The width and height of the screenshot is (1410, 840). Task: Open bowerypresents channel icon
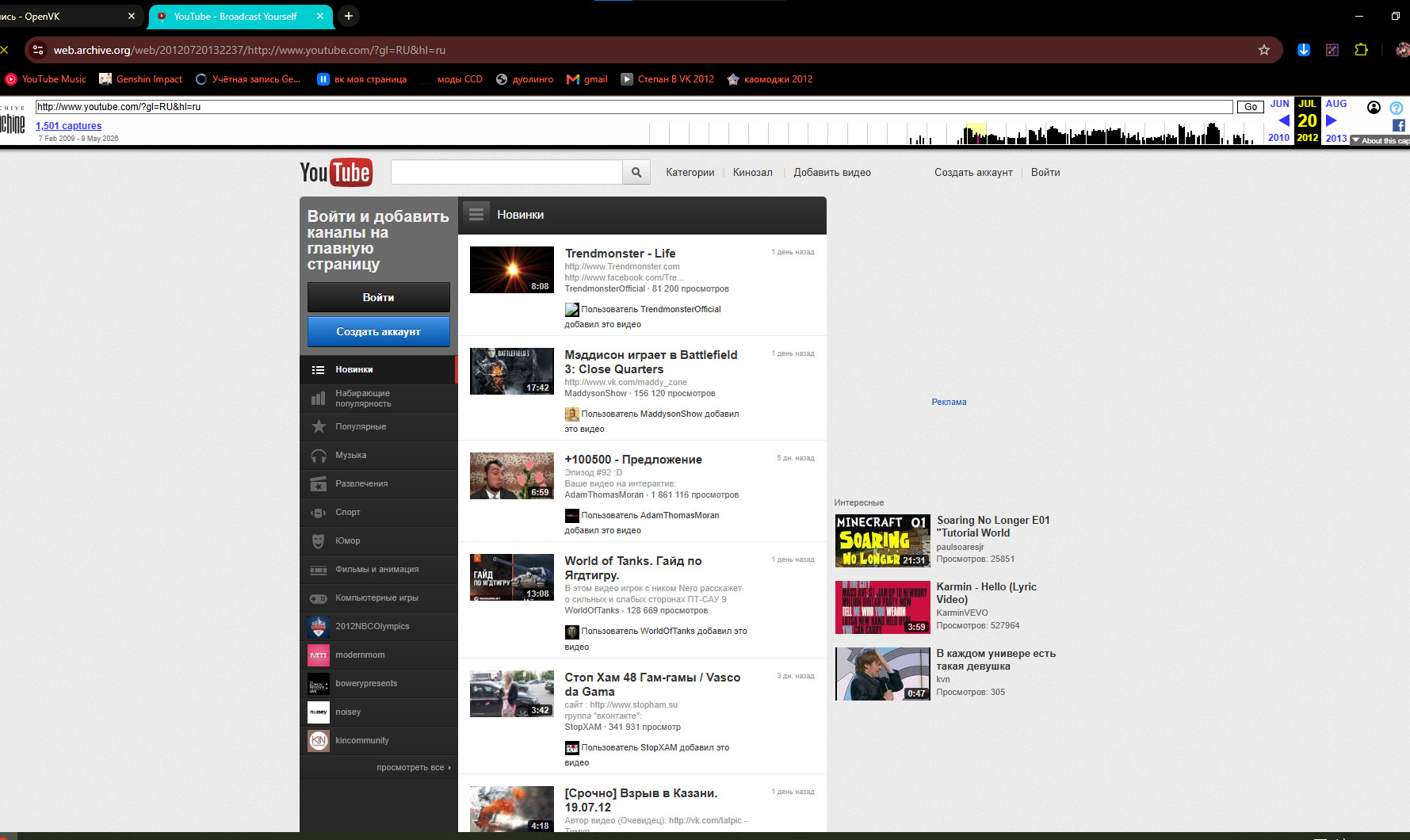point(319,684)
